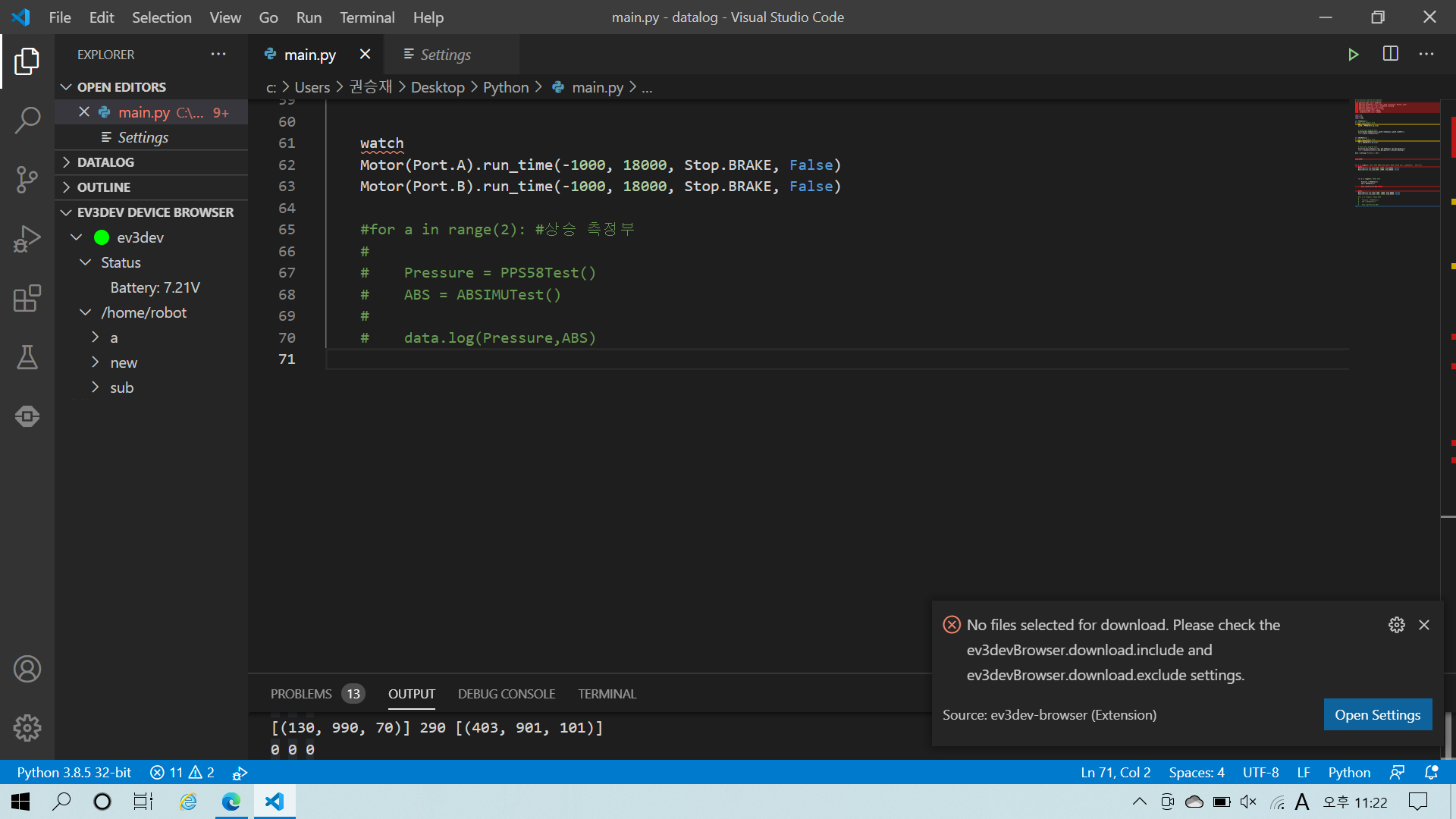
Task: Open the Testing flask view
Action: coord(27,357)
